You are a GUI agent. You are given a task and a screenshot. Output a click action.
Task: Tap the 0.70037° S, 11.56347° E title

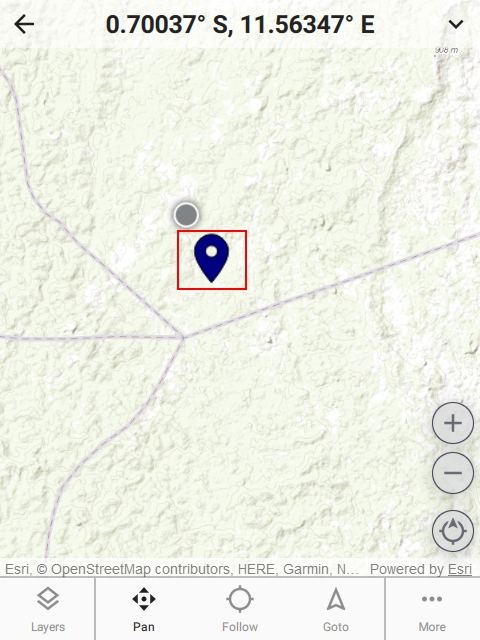240,24
